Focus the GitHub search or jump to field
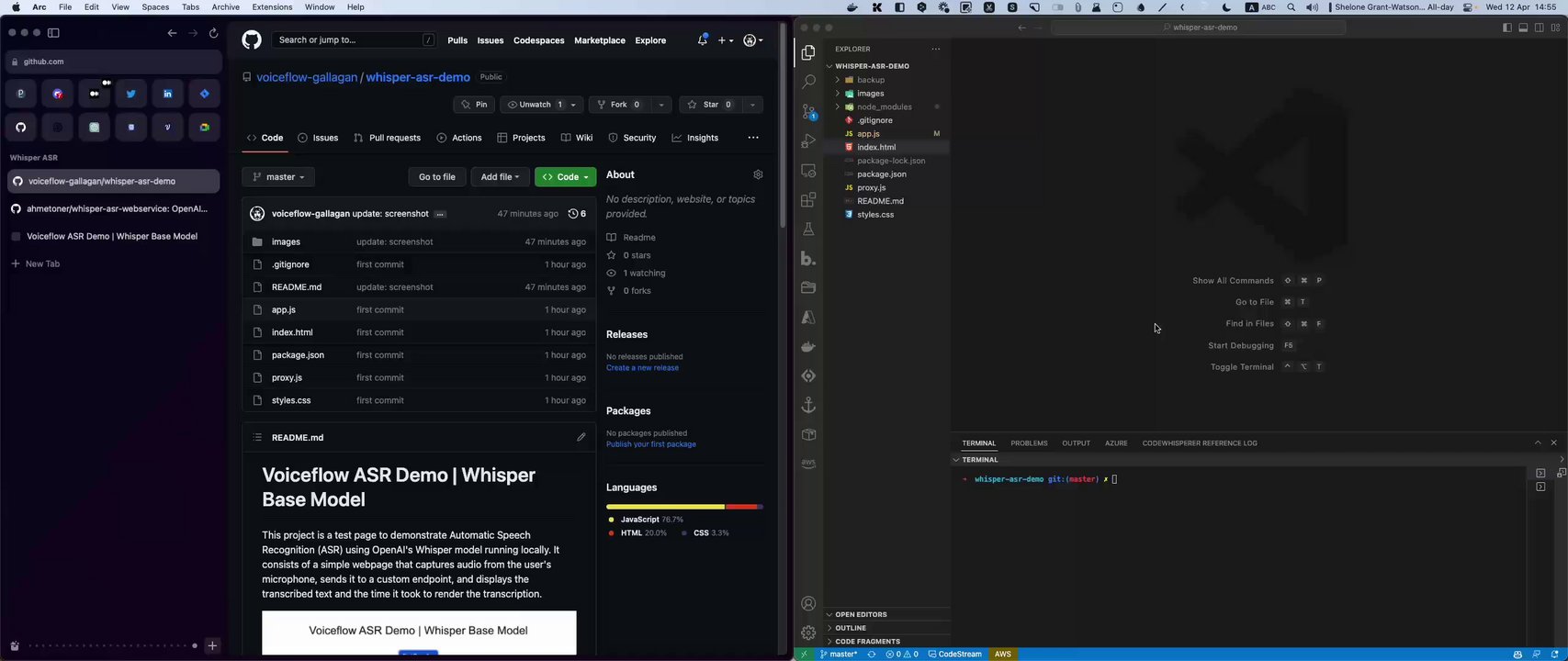 pyautogui.click(x=355, y=40)
